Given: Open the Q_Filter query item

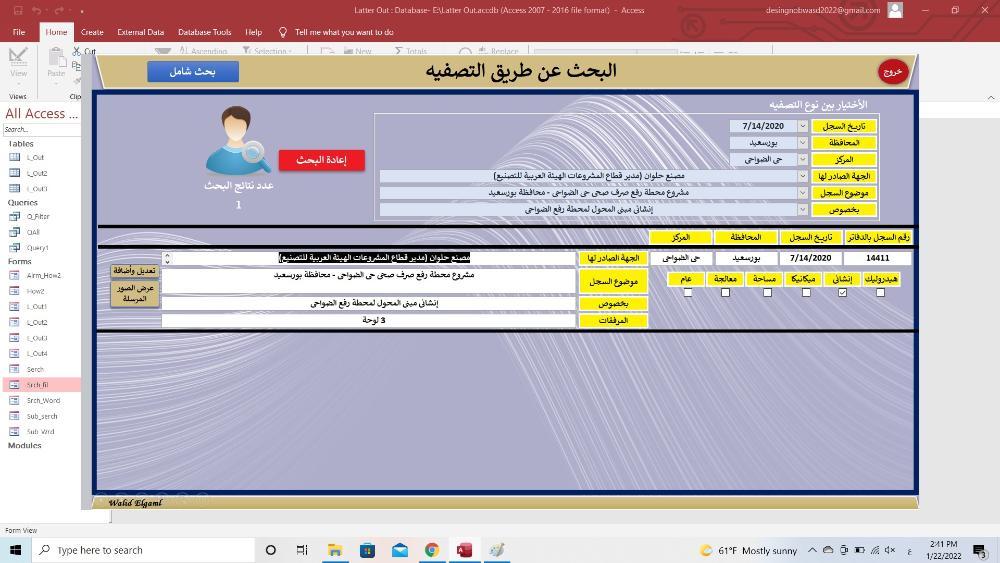Looking at the screenshot, I should [x=38, y=216].
